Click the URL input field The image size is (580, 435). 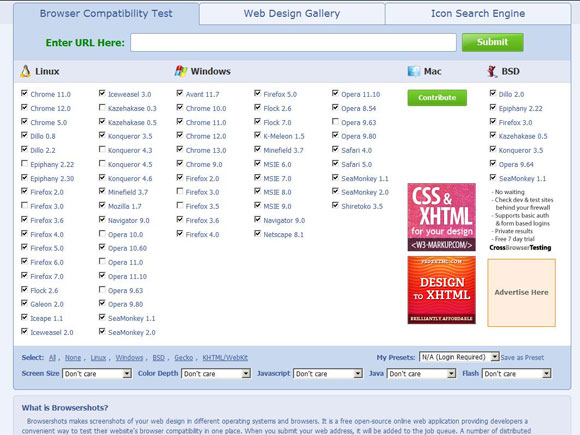293,43
